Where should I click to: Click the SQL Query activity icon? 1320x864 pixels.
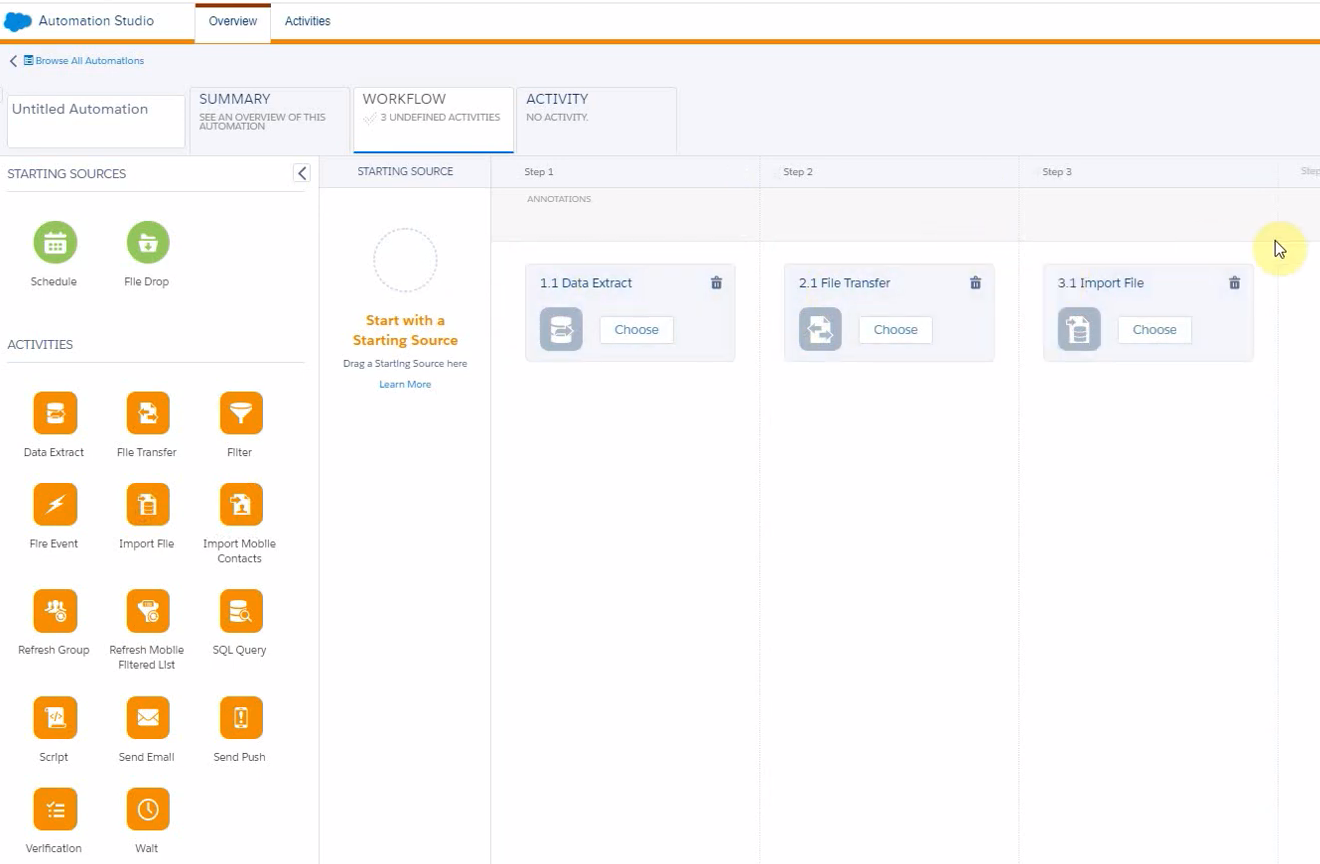point(241,611)
